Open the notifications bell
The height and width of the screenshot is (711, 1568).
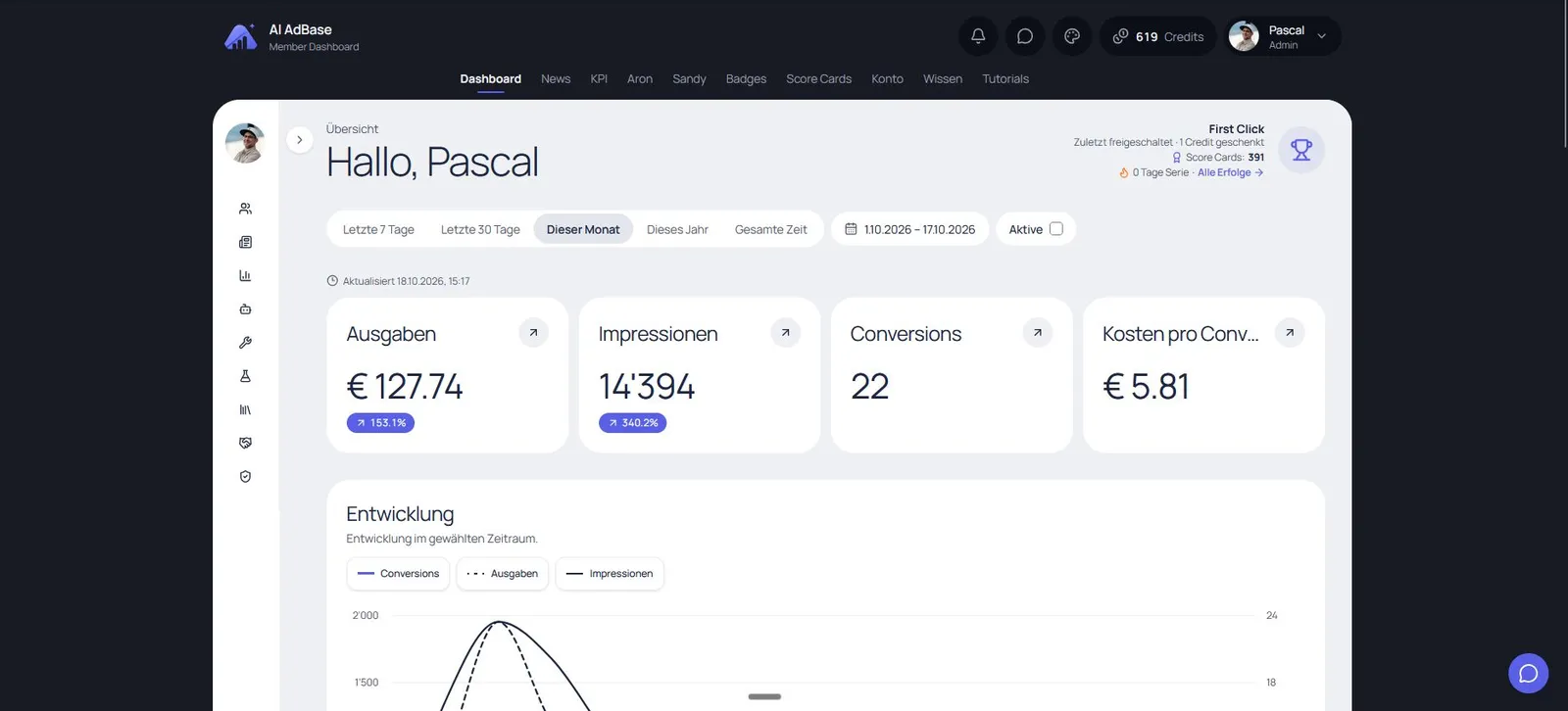(x=978, y=36)
